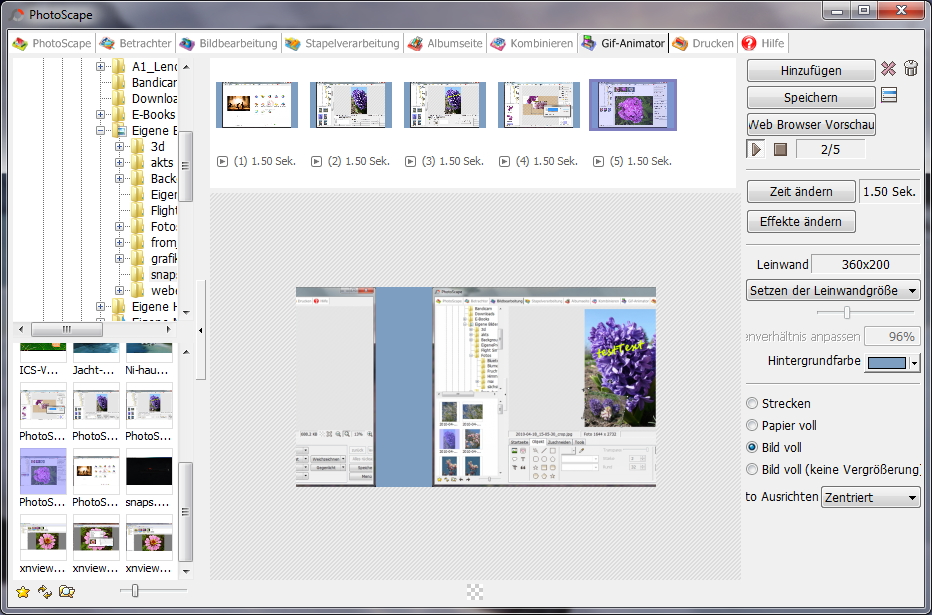Click the list icon beside the Speichern button
Screen dimensions: 932x615
[x=888, y=97]
